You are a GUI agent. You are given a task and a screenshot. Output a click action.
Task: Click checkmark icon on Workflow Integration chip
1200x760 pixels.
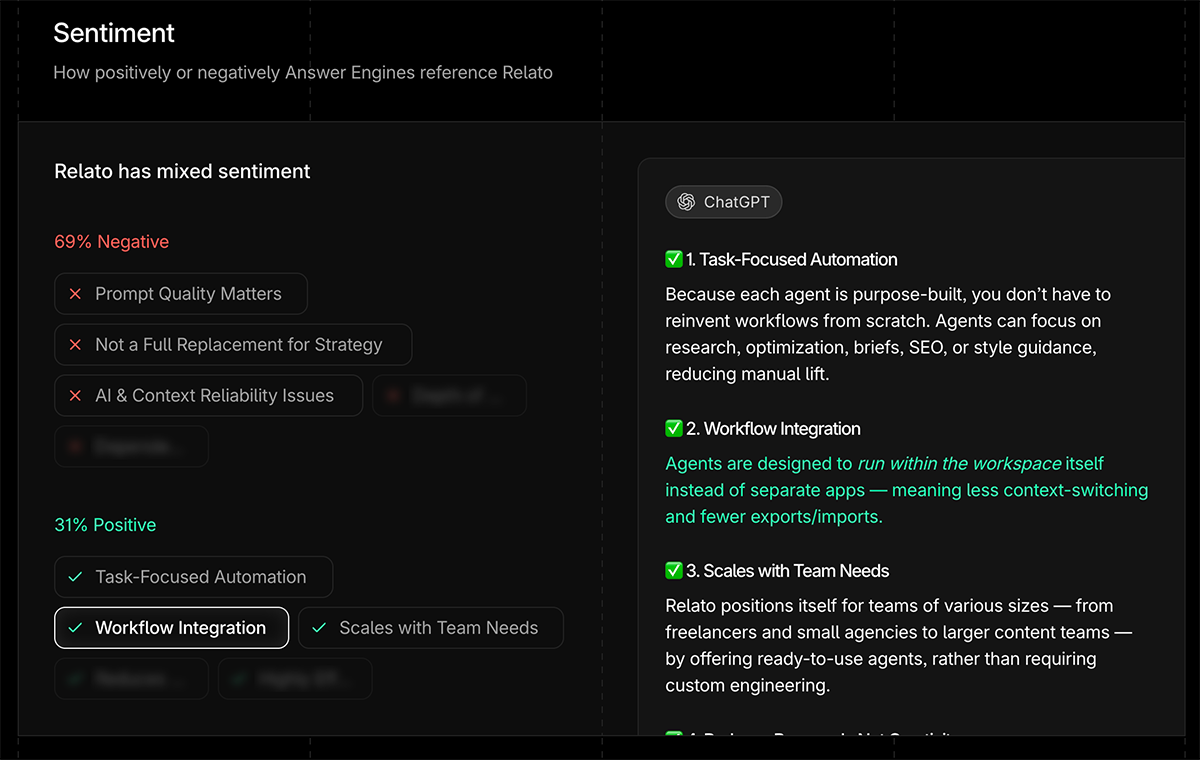[75, 628]
